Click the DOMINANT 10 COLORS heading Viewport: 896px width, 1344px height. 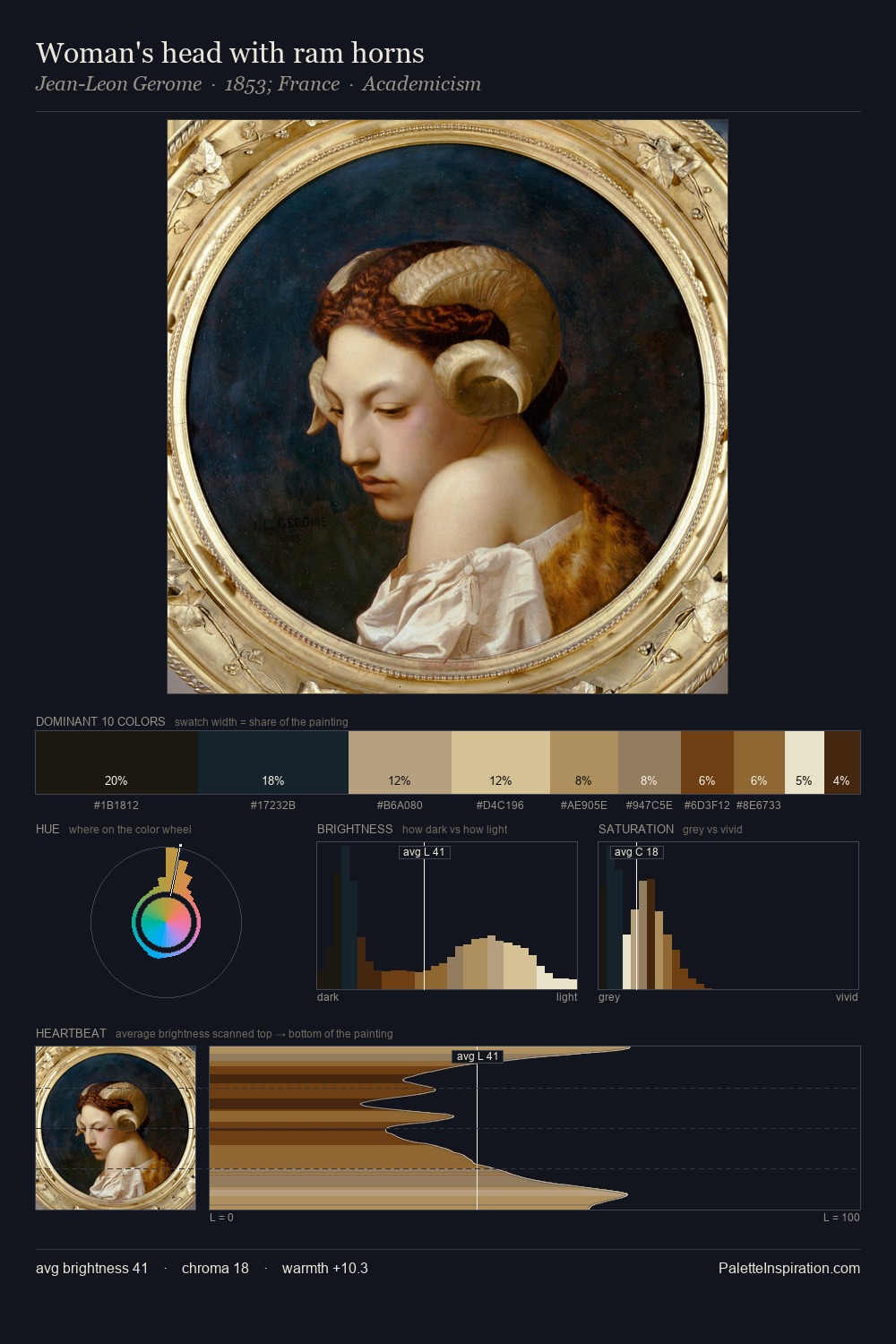coord(100,722)
